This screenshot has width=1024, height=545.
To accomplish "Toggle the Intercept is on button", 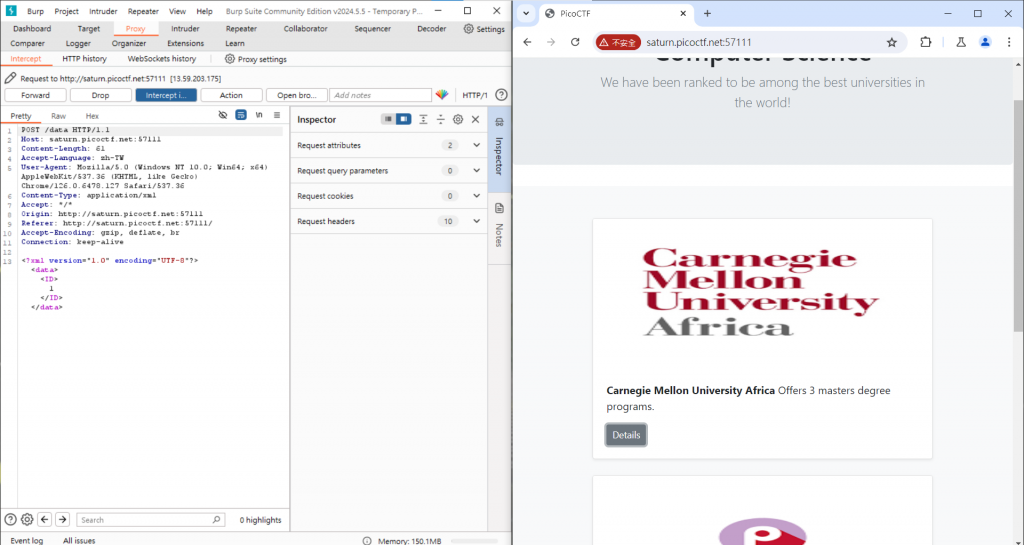I will (x=166, y=95).
